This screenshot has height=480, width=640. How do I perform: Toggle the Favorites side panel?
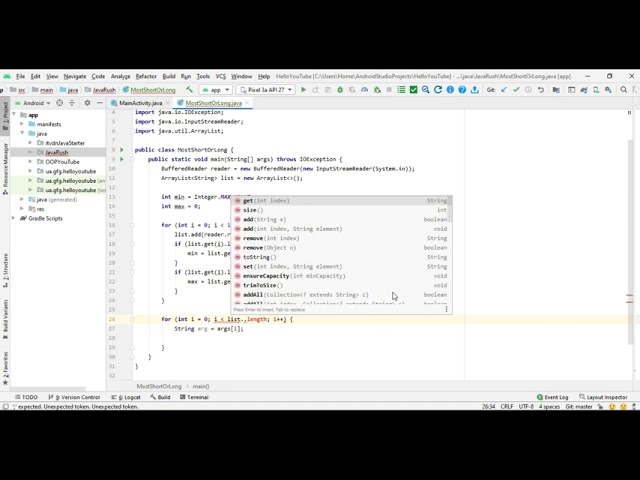coord(5,369)
